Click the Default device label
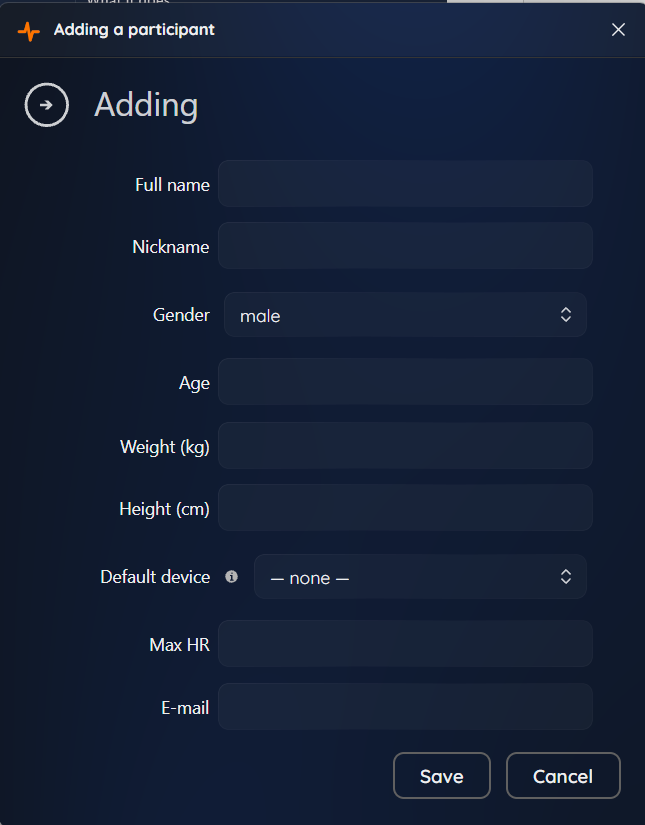The height and width of the screenshot is (825, 645). point(155,577)
